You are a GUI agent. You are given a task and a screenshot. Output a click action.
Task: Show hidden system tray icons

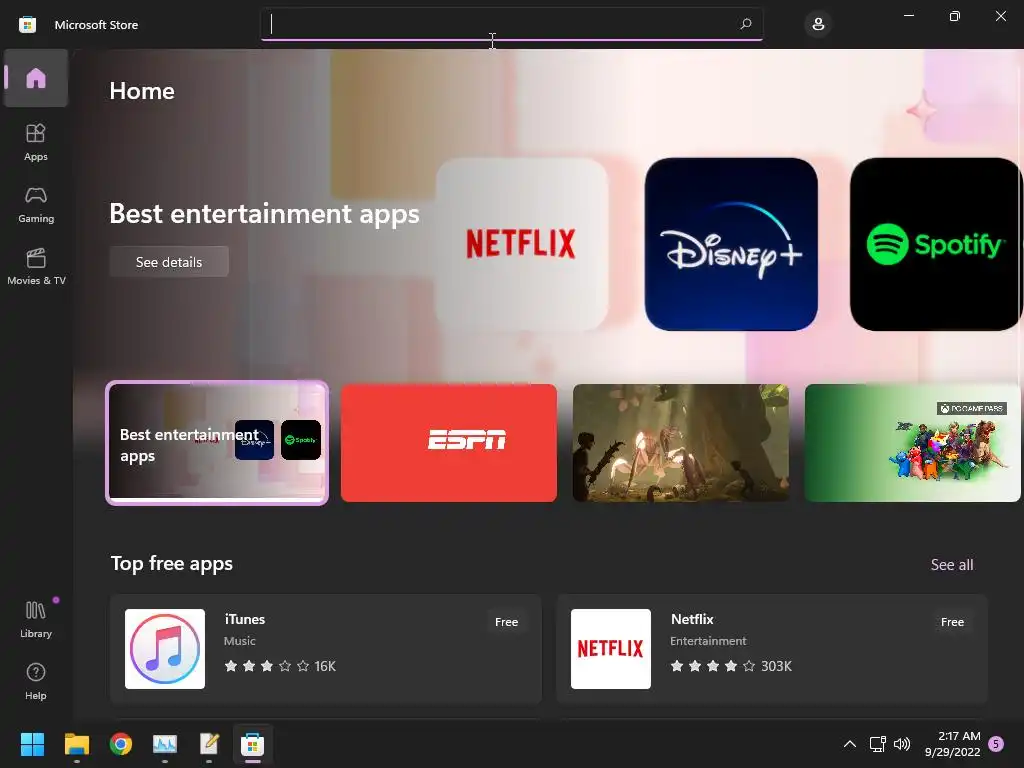(x=850, y=744)
